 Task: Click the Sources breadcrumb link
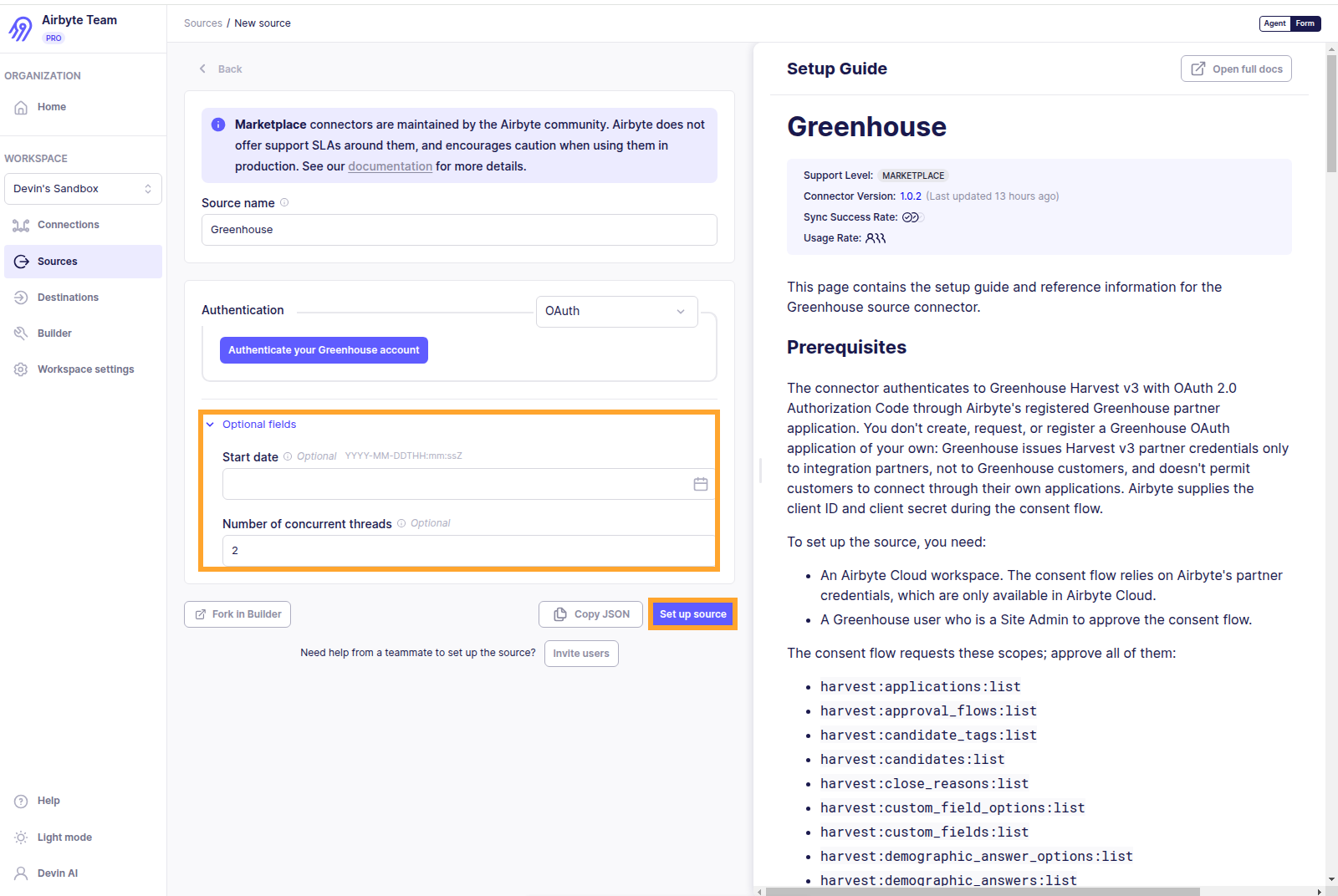[x=203, y=23]
